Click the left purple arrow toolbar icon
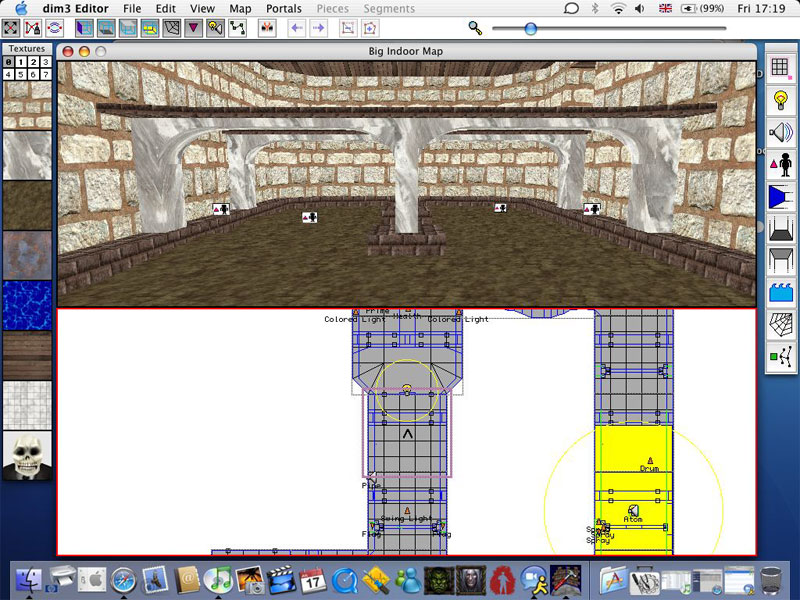 [x=296, y=28]
